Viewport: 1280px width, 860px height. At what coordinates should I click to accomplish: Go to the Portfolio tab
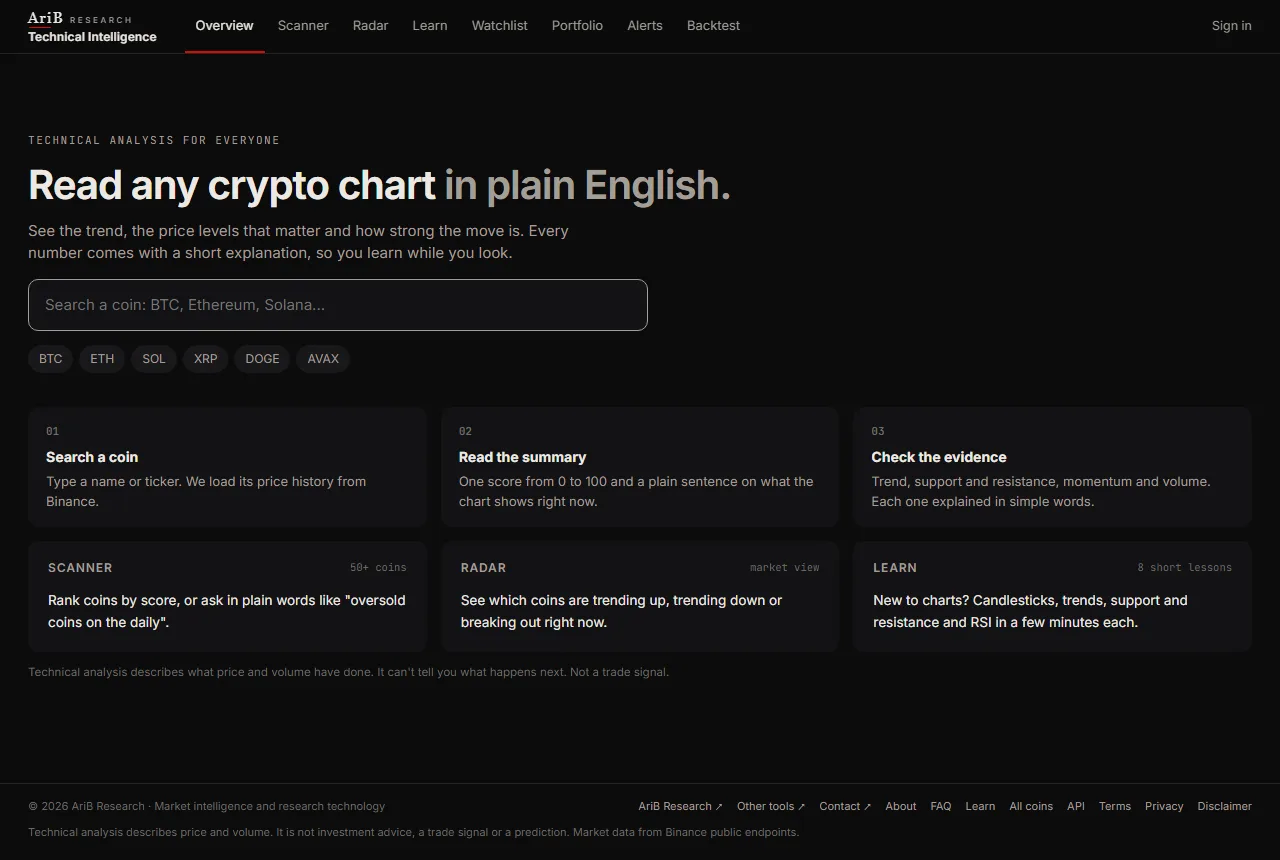point(577,26)
